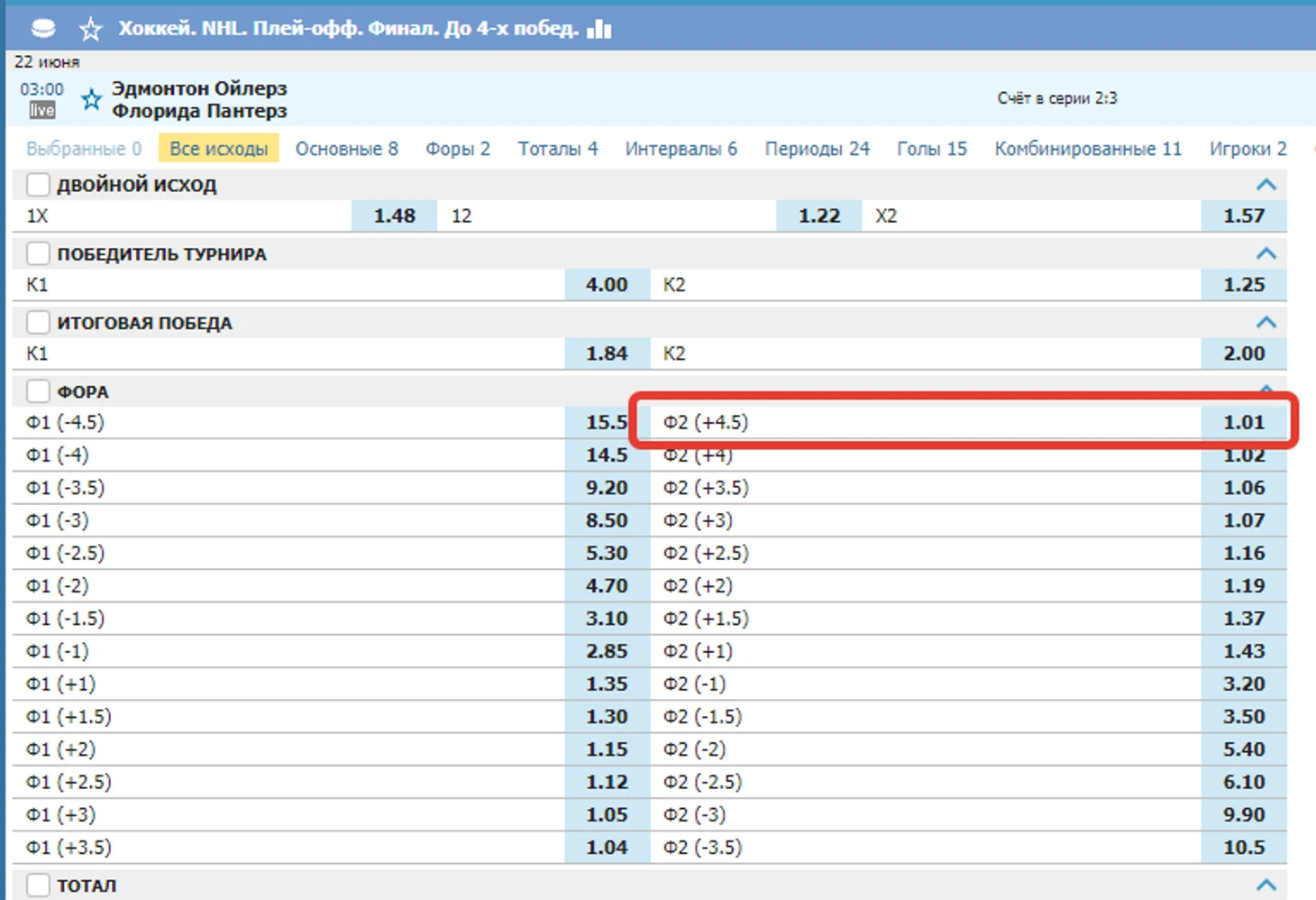Collapse the ТОТАЛ section chevron

pyautogui.click(x=1266, y=885)
